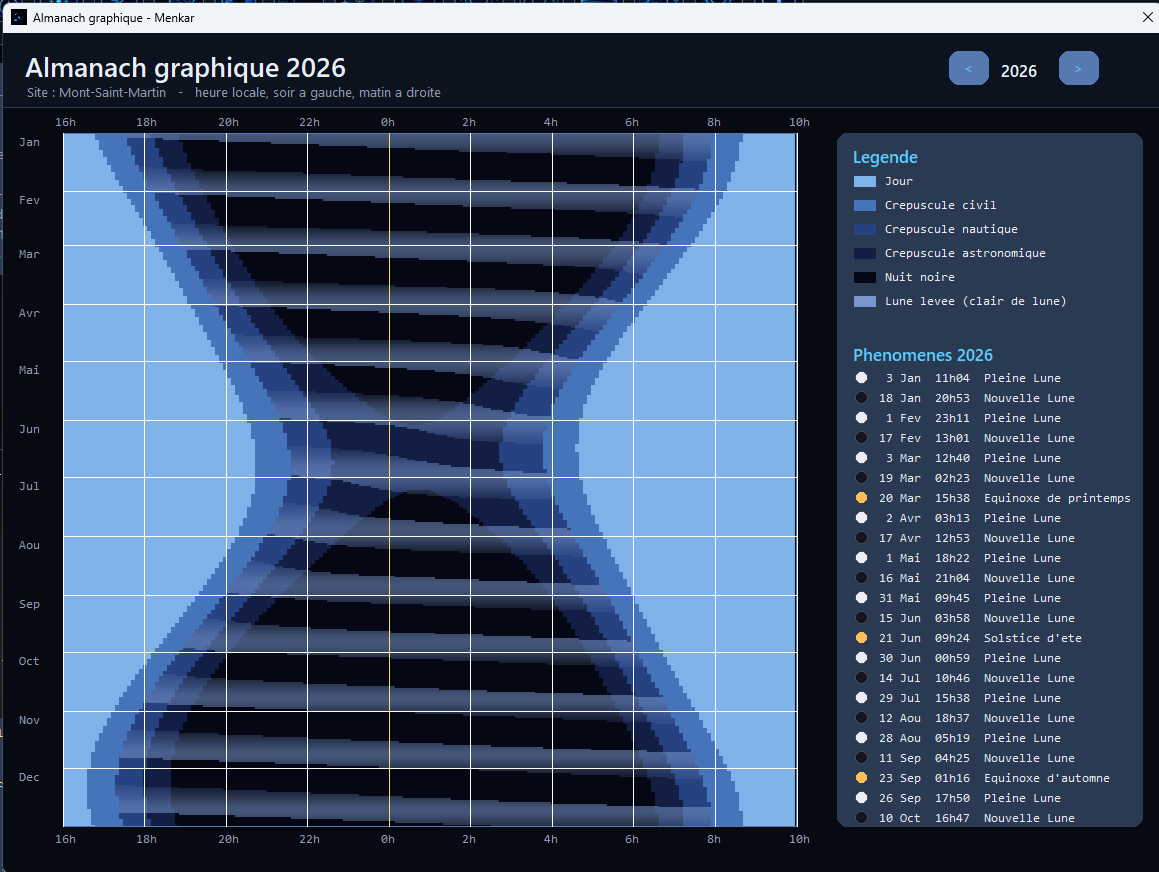Click the new moon icon for 18 Jan

(861, 398)
